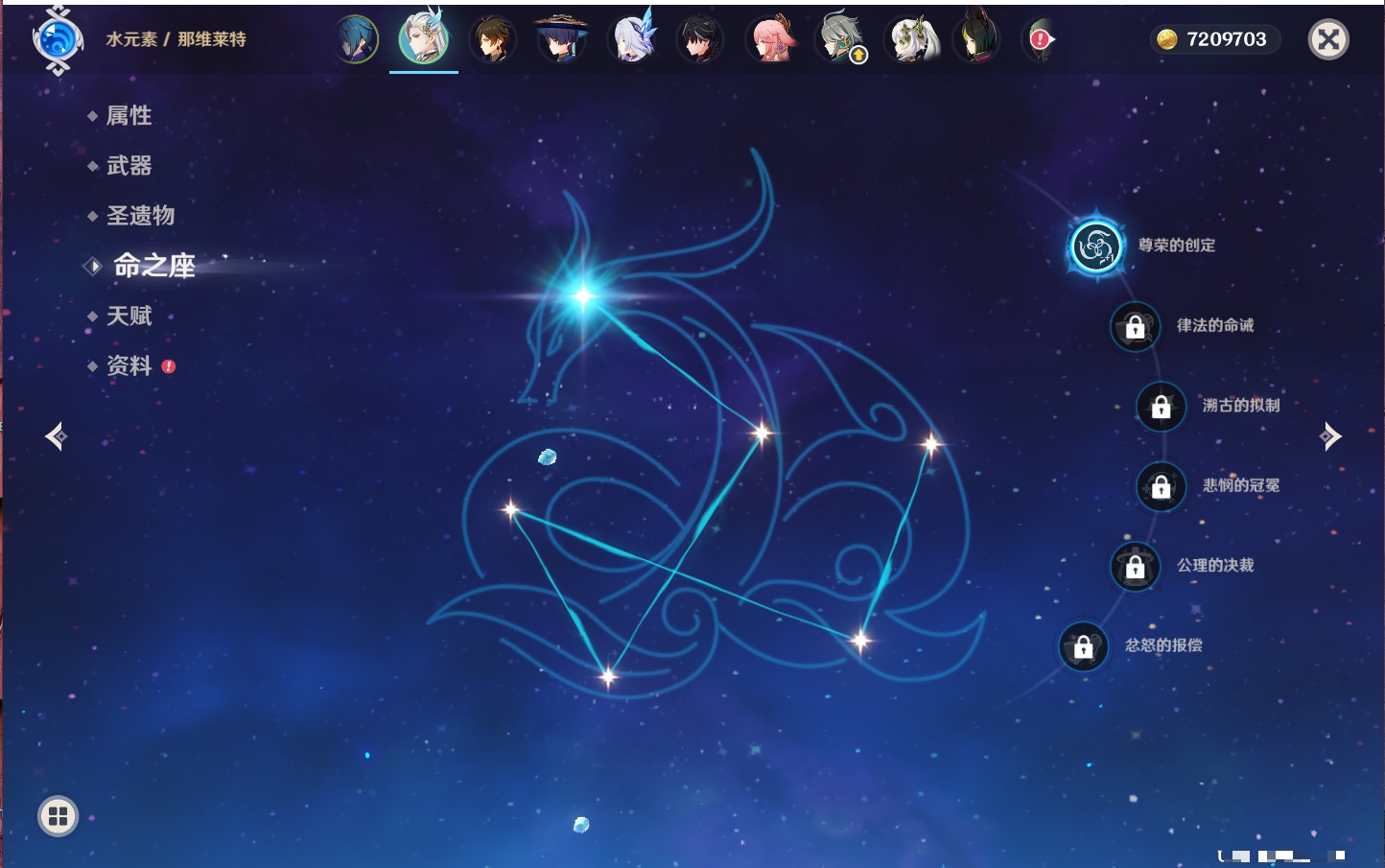The width and height of the screenshot is (1385, 868).
Task: Switch to the 圣遗物 artifacts page
Action: (141, 216)
